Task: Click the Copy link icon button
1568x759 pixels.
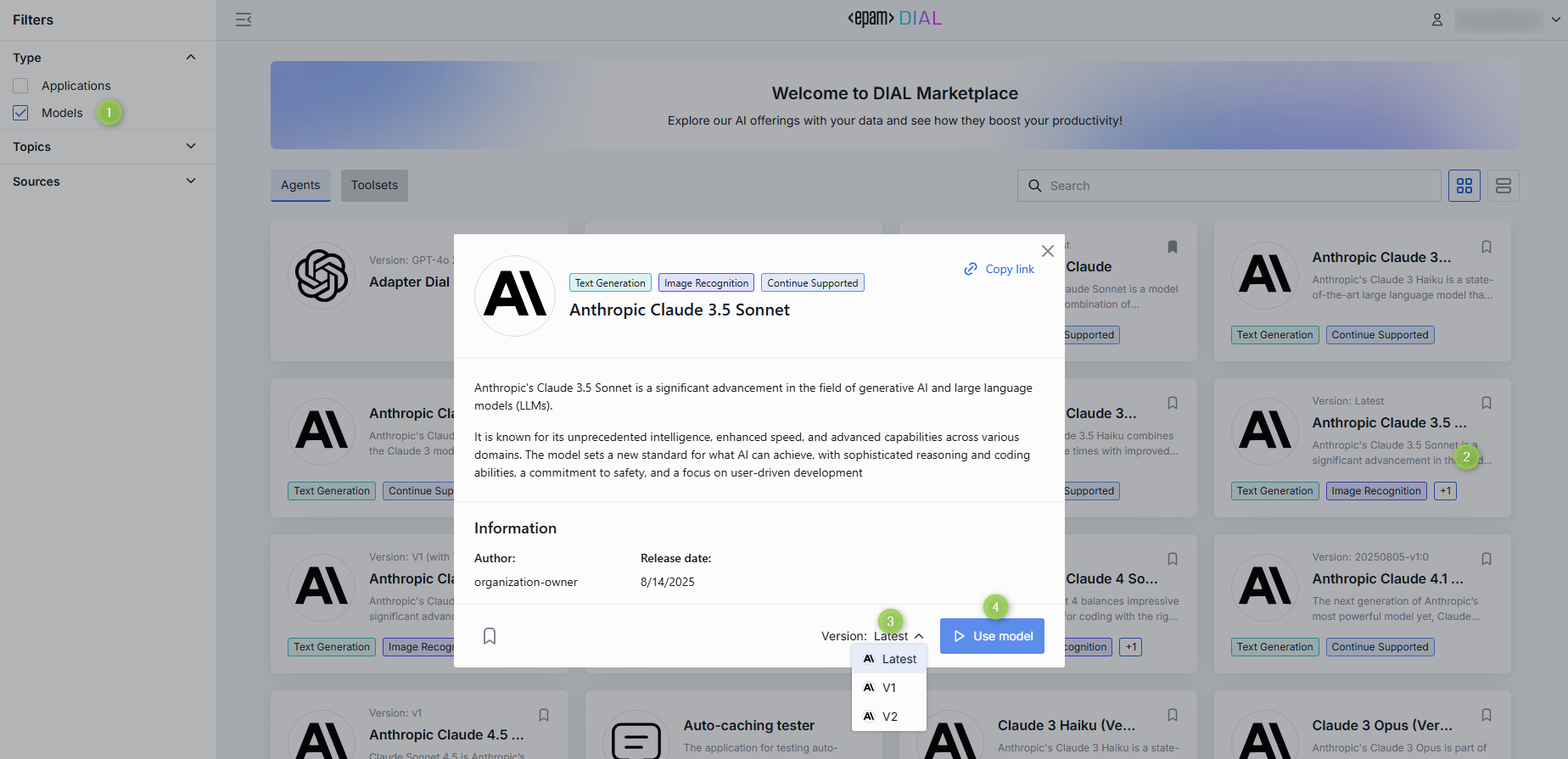Action: [x=971, y=269]
